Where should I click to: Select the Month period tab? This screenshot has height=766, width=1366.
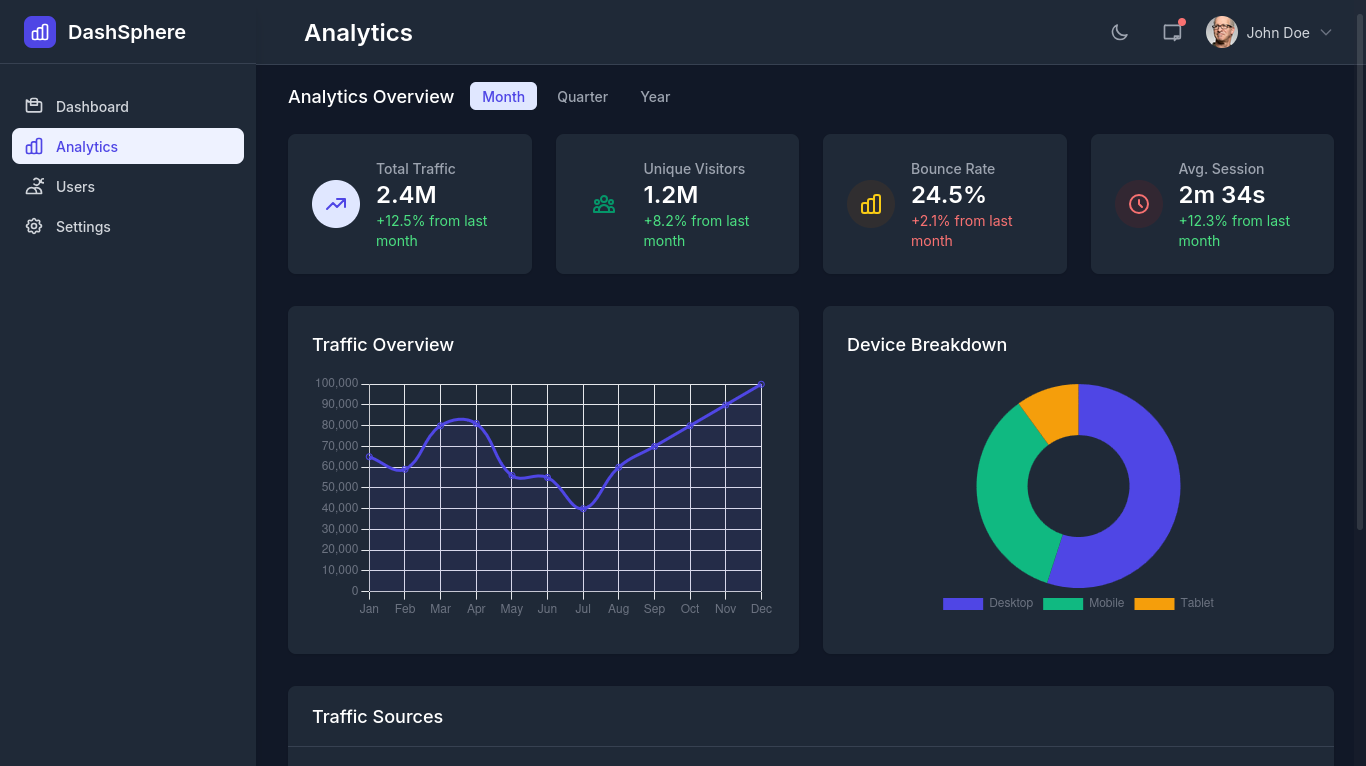(x=503, y=96)
